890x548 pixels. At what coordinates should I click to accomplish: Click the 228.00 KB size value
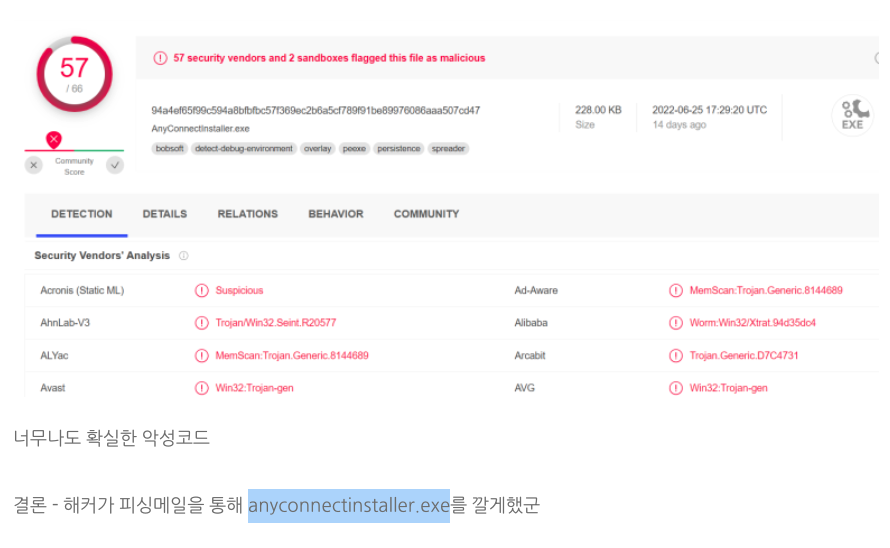(x=598, y=110)
